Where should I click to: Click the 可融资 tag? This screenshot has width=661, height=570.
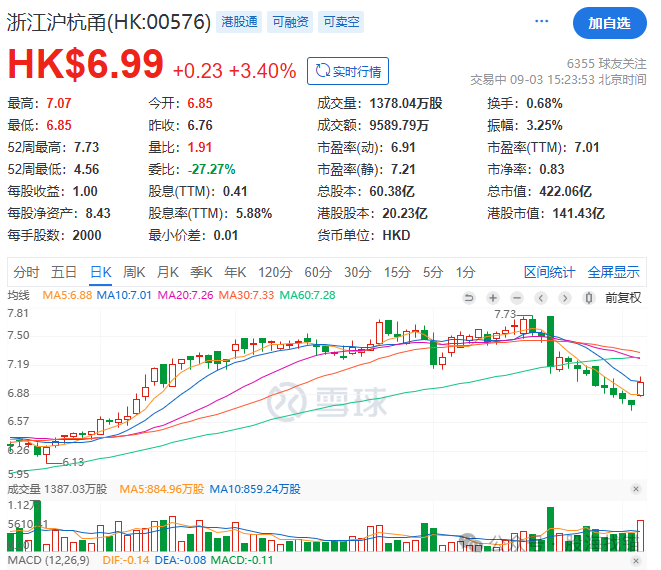[x=290, y=22]
